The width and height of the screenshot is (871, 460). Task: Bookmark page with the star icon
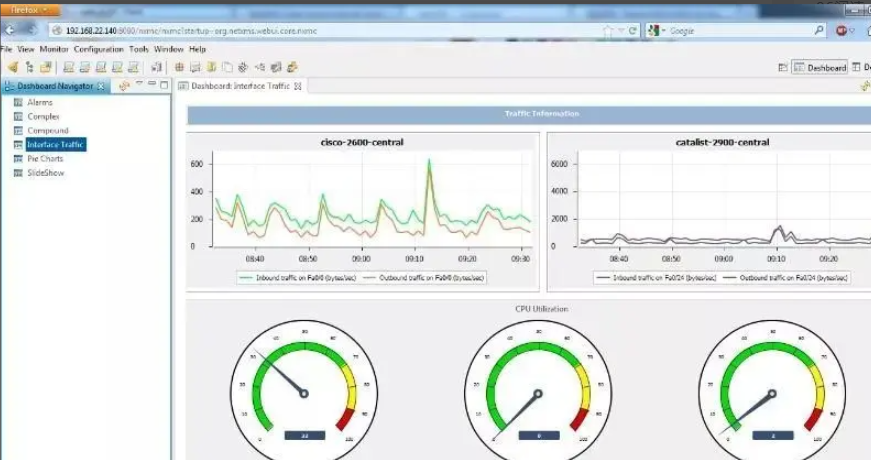pyautogui.click(x=608, y=31)
